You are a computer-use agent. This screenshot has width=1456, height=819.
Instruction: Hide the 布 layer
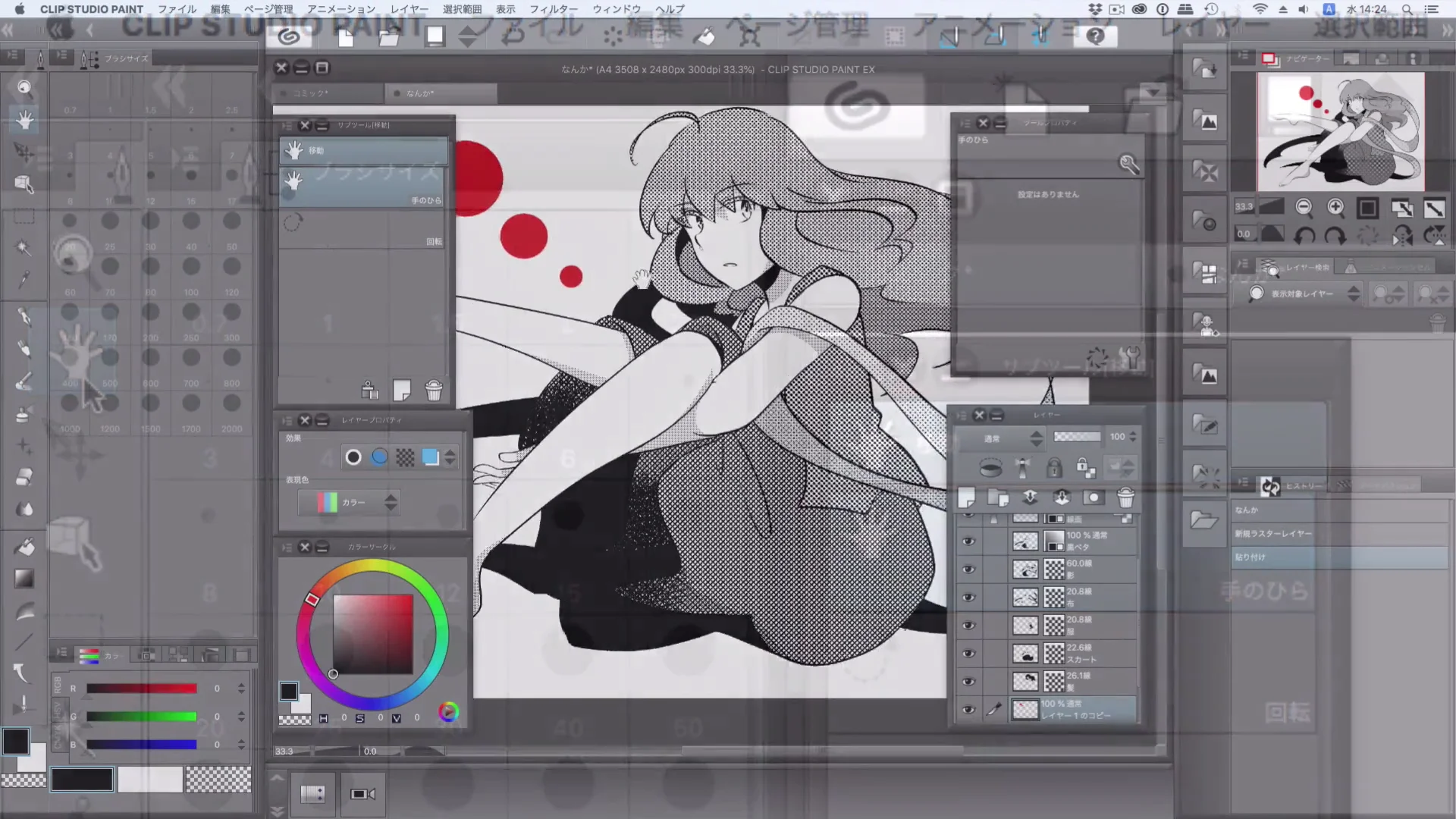coord(968,598)
